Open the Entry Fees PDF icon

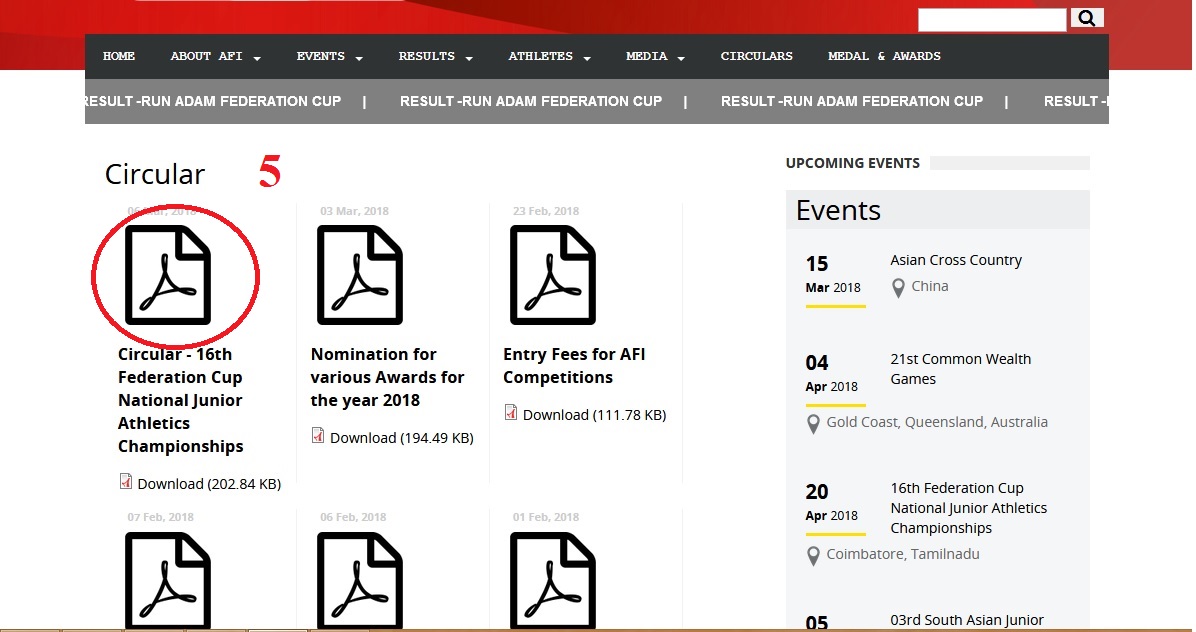coord(553,274)
